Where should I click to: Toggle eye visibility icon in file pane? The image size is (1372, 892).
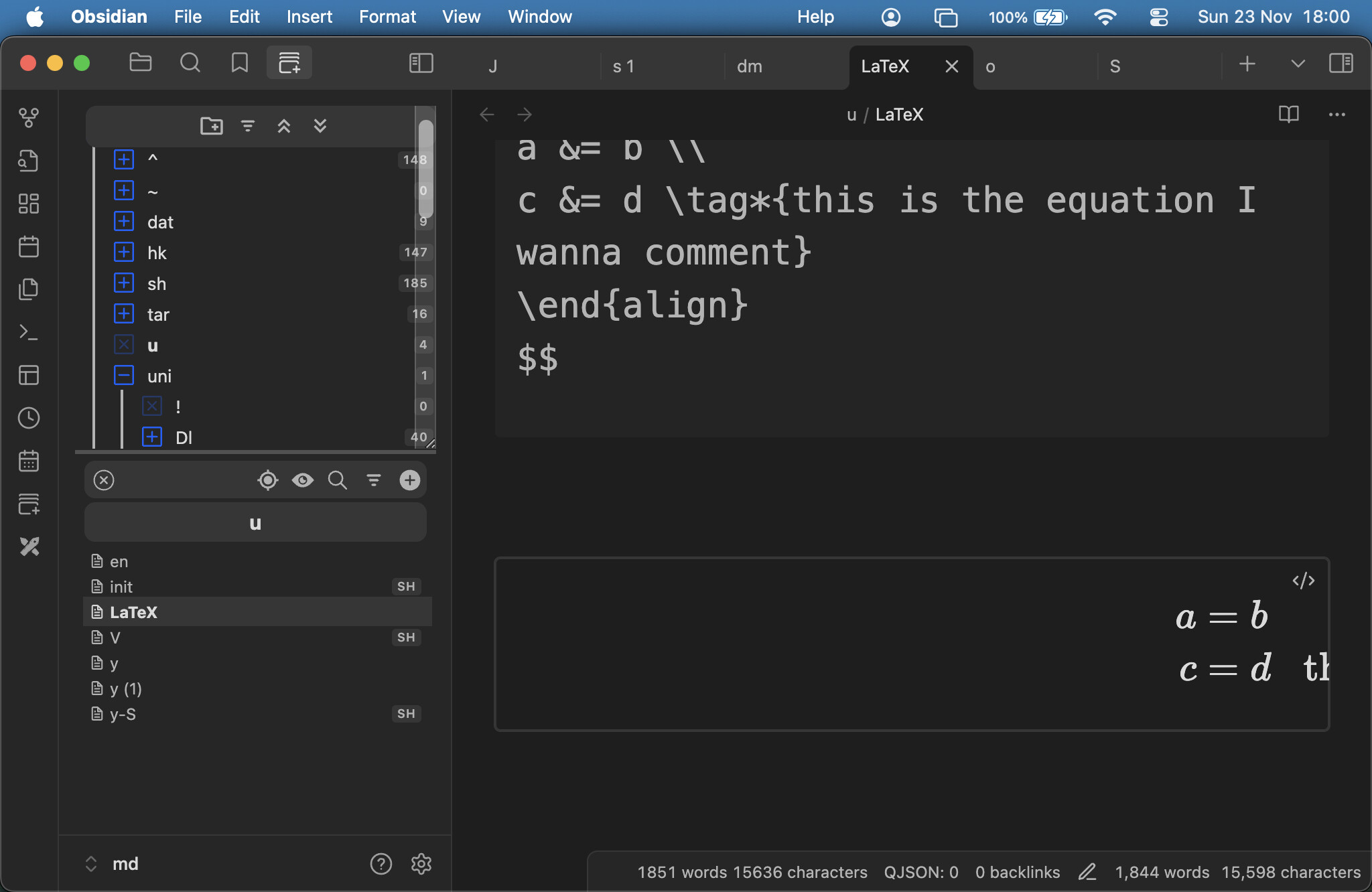(303, 480)
